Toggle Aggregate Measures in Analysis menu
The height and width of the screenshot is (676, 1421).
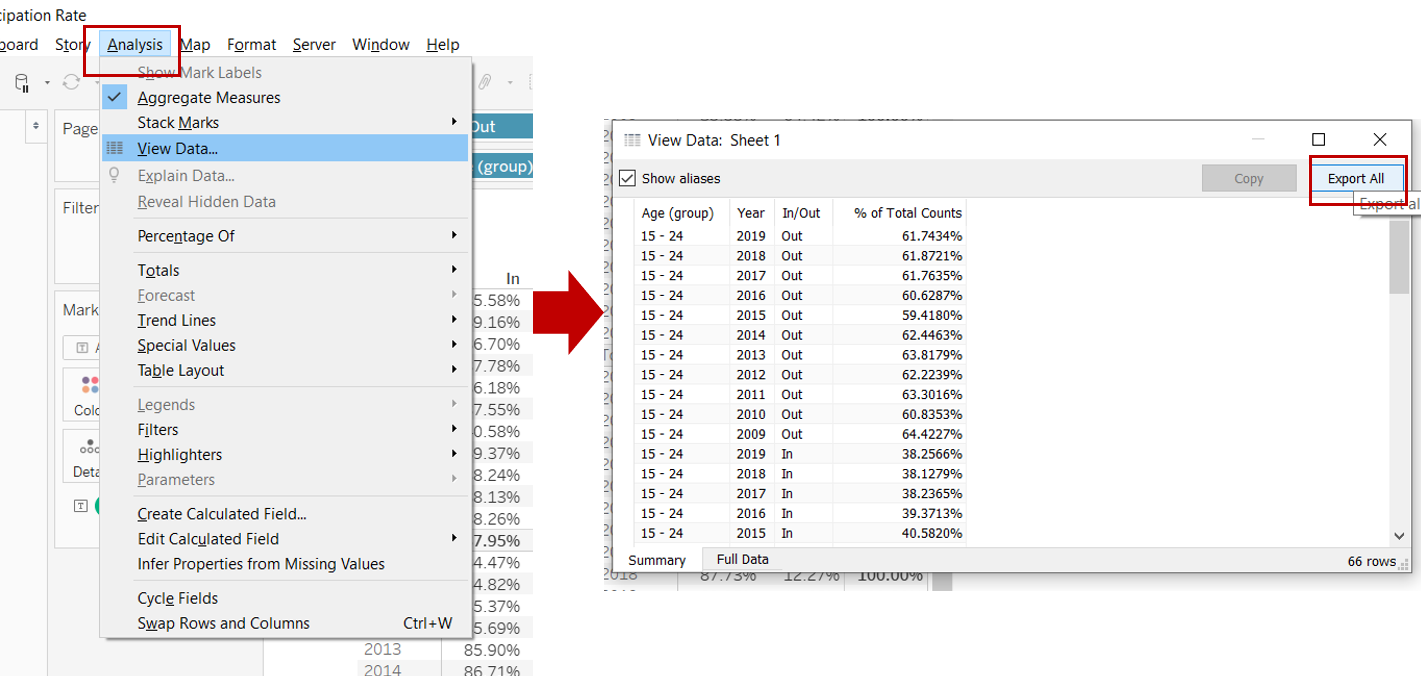coord(208,98)
